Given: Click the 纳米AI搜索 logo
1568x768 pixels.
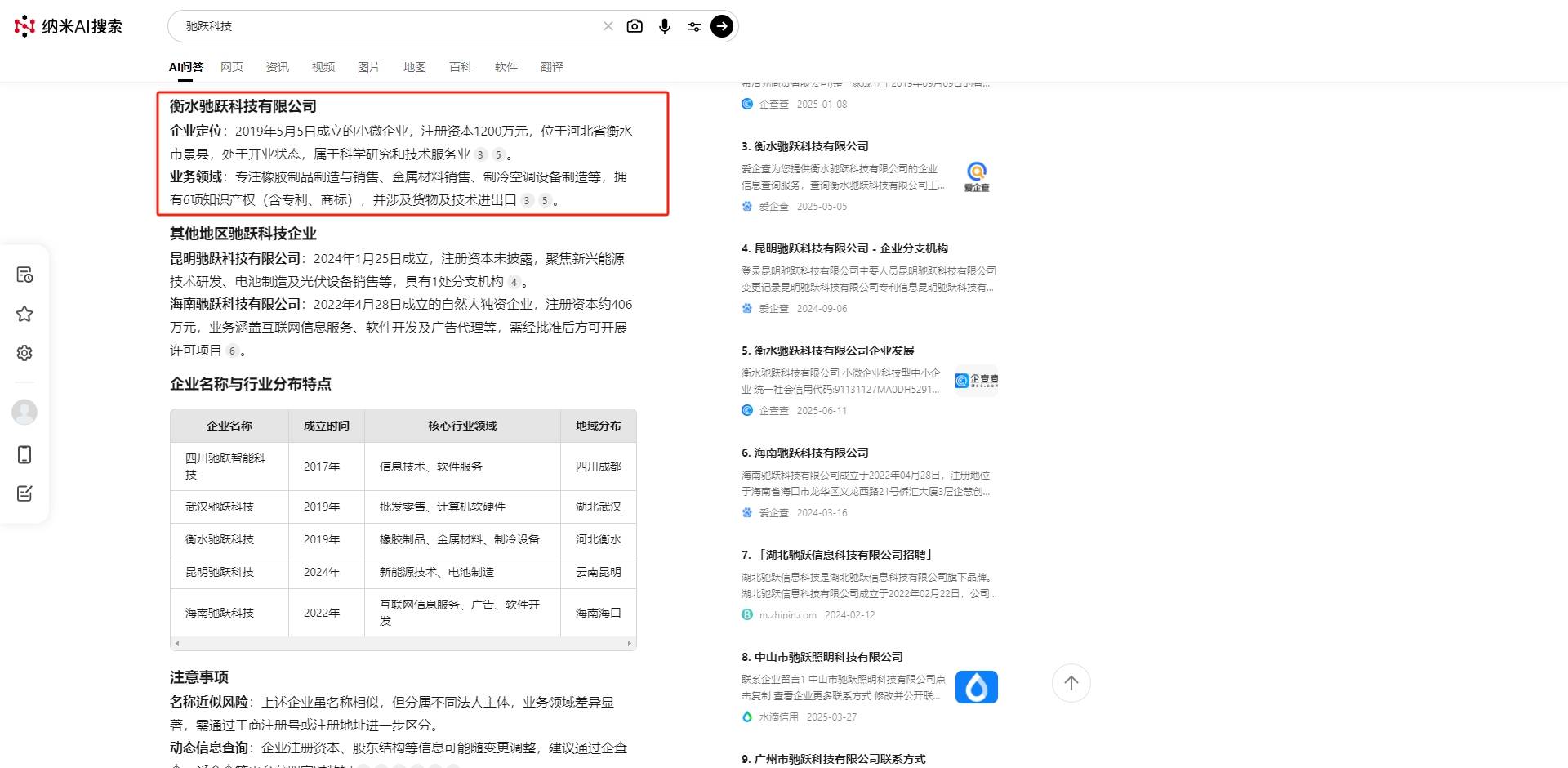Looking at the screenshot, I should (69, 26).
